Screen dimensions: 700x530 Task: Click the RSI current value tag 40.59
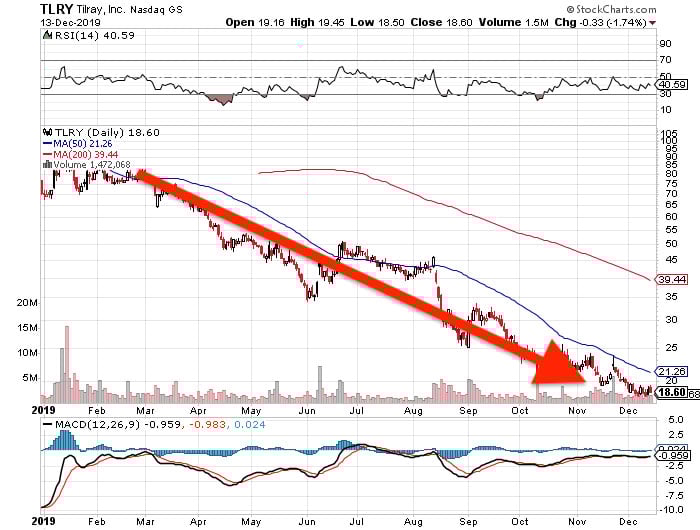point(673,84)
